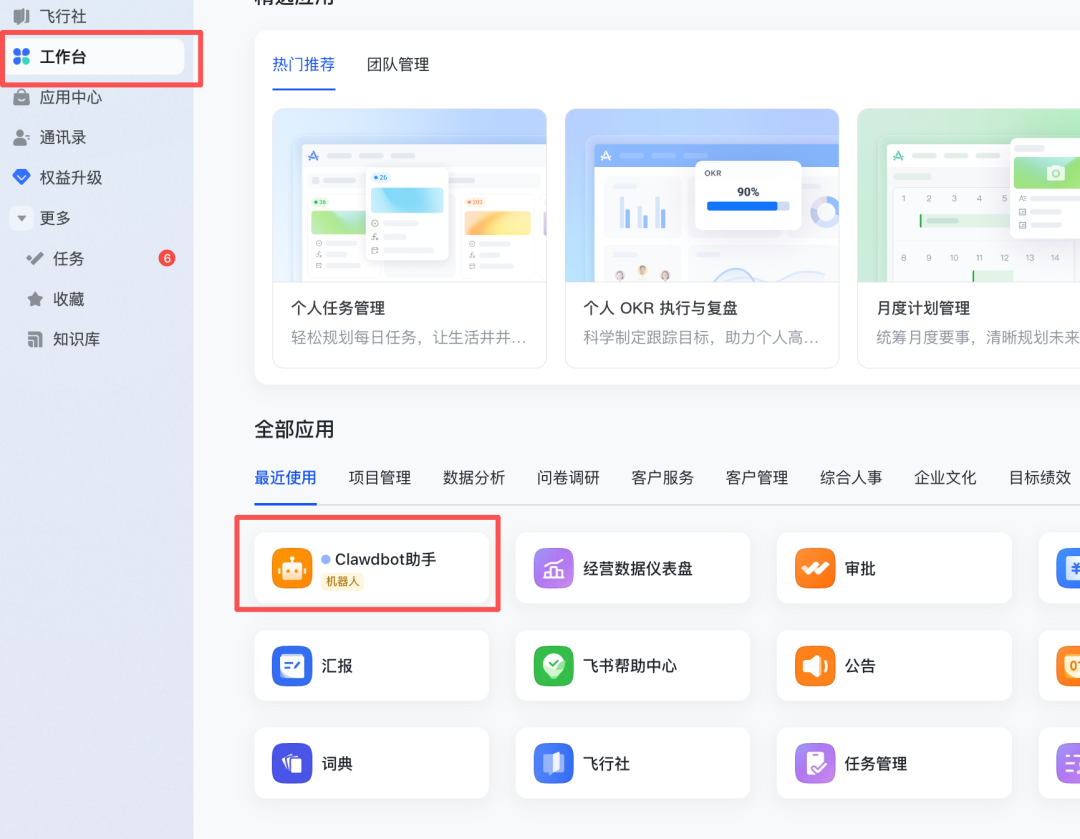Click the 汇报 report app icon
This screenshot has width=1080, height=839.
point(292,666)
